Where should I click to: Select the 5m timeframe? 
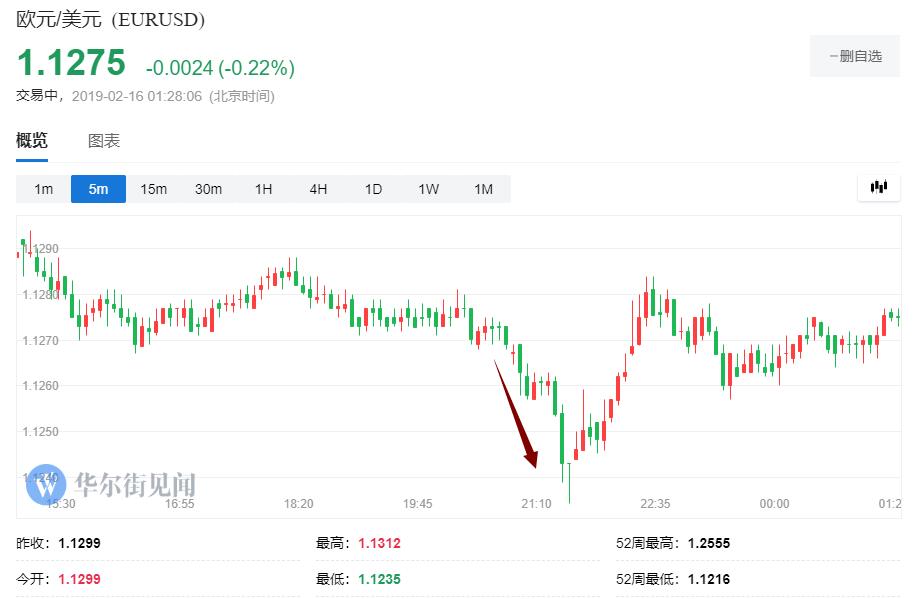point(98,189)
